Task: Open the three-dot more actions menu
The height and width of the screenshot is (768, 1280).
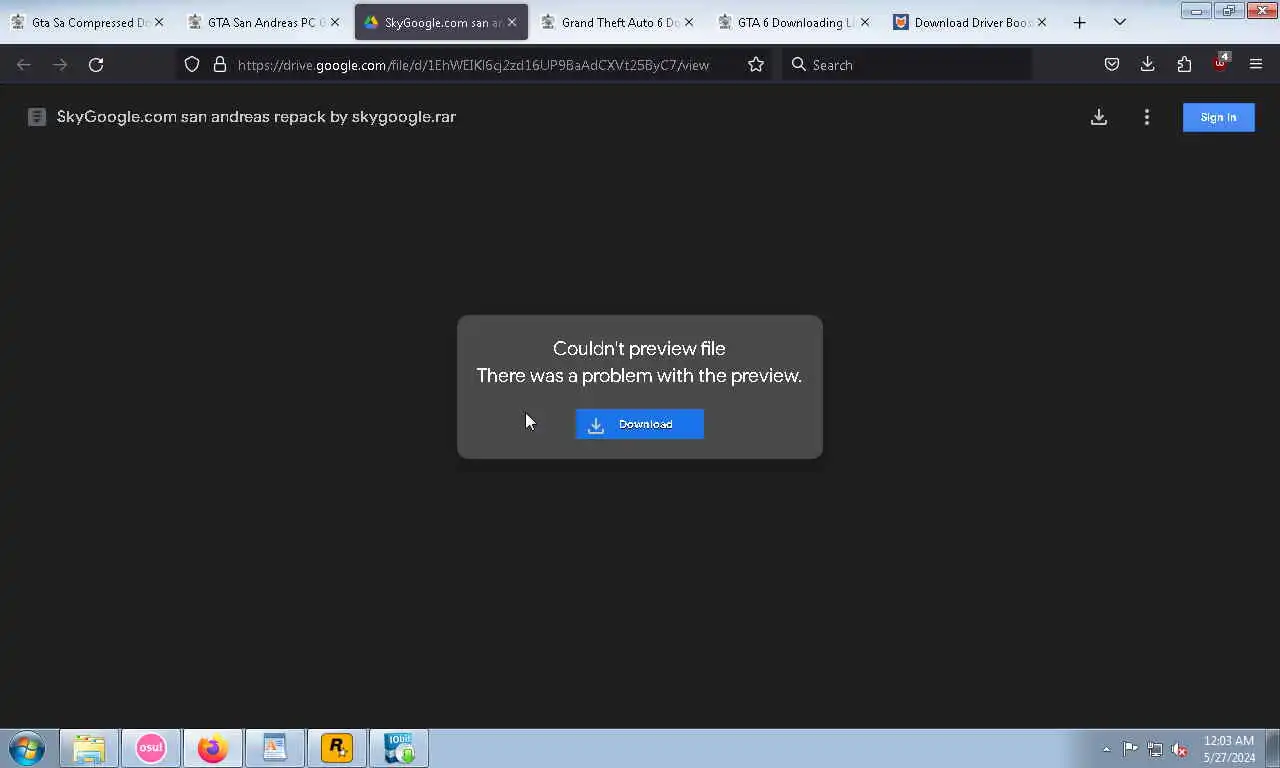Action: coord(1147,117)
